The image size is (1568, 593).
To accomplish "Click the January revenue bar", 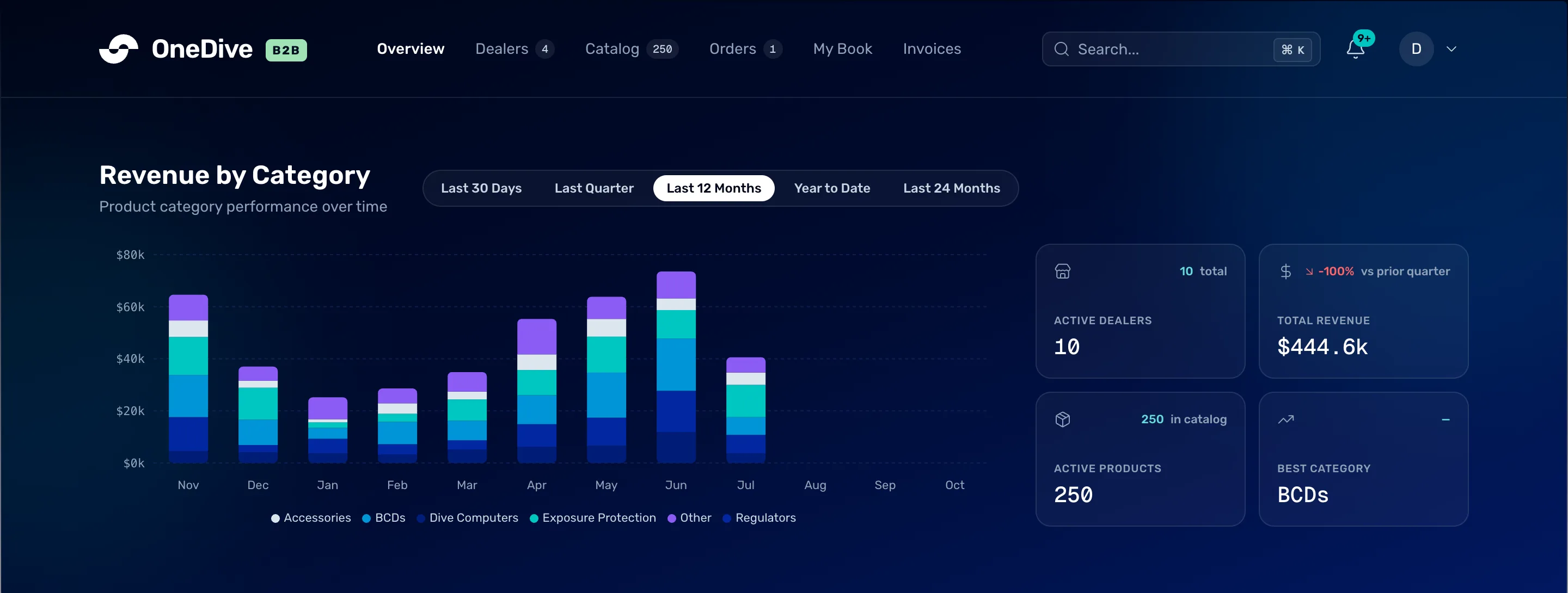I will [327, 430].
